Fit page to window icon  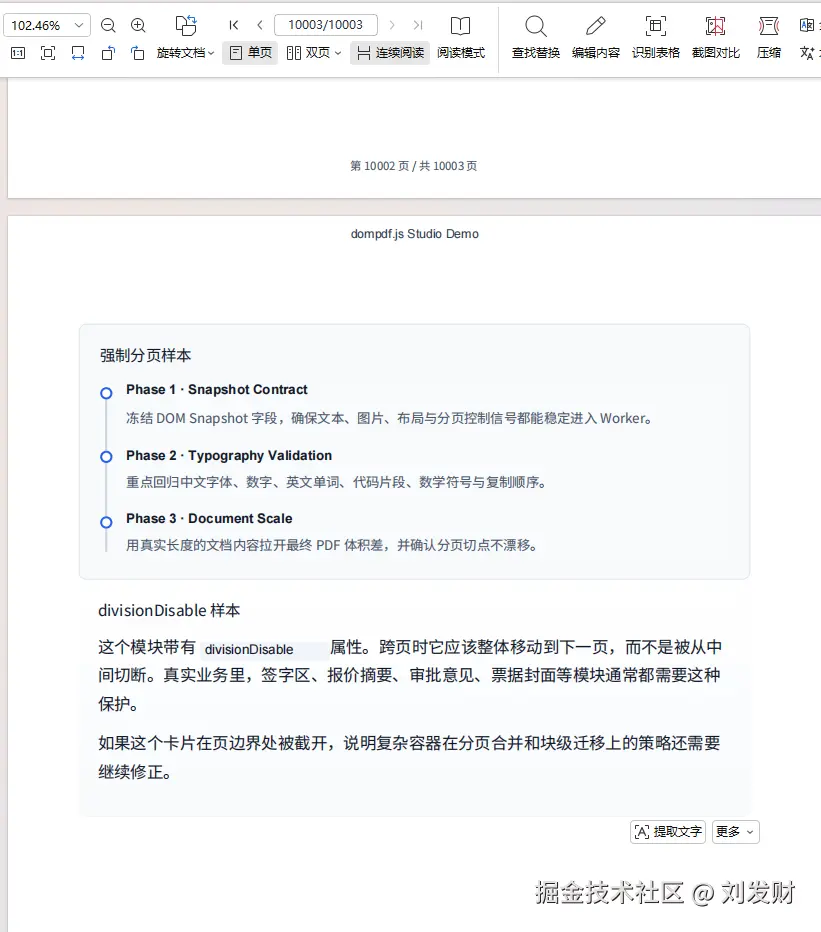(48, 53)
